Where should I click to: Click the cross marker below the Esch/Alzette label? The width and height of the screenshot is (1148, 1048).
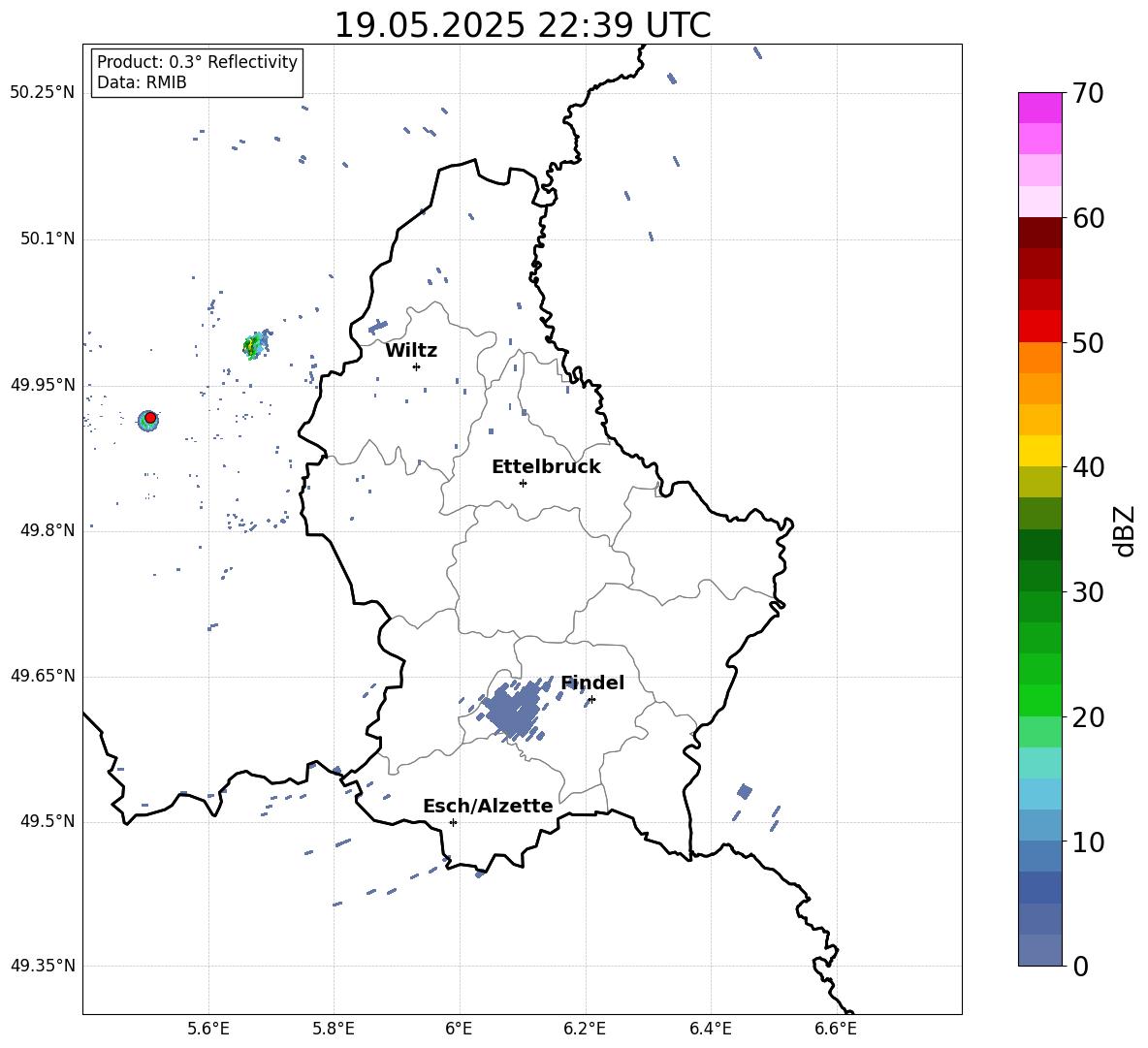(453, 822)
